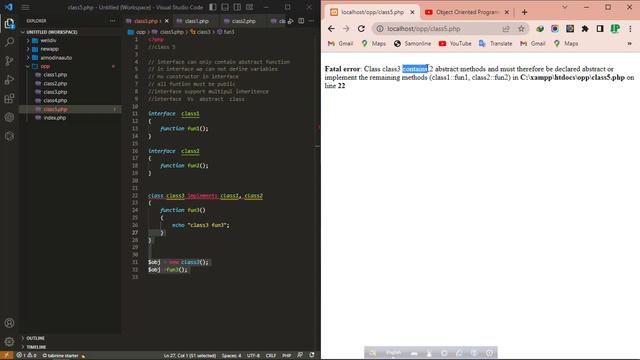The image size is (640, 360).
Task: Toggle Chrome side panel icon
Action: (x=600, y=29)
